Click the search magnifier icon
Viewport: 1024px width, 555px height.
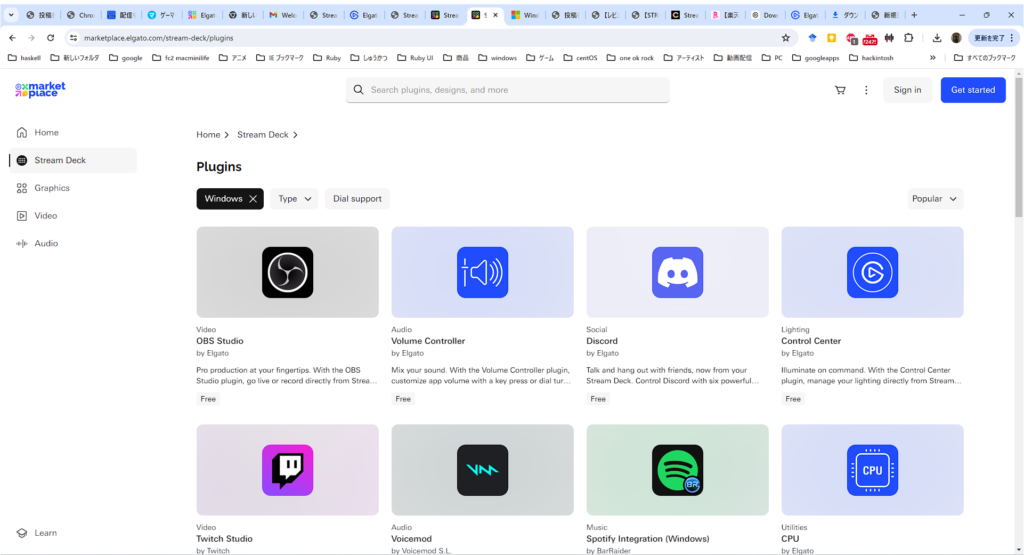[x=359, y=89]
